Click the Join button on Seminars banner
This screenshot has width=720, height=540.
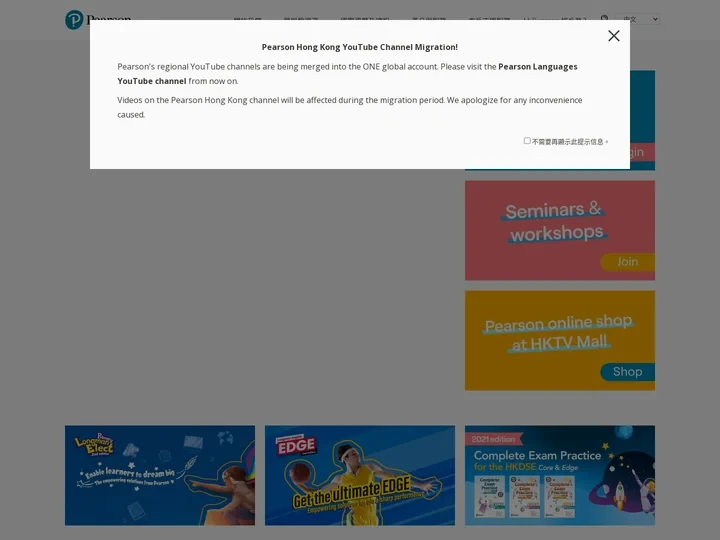tap(627, 262)
